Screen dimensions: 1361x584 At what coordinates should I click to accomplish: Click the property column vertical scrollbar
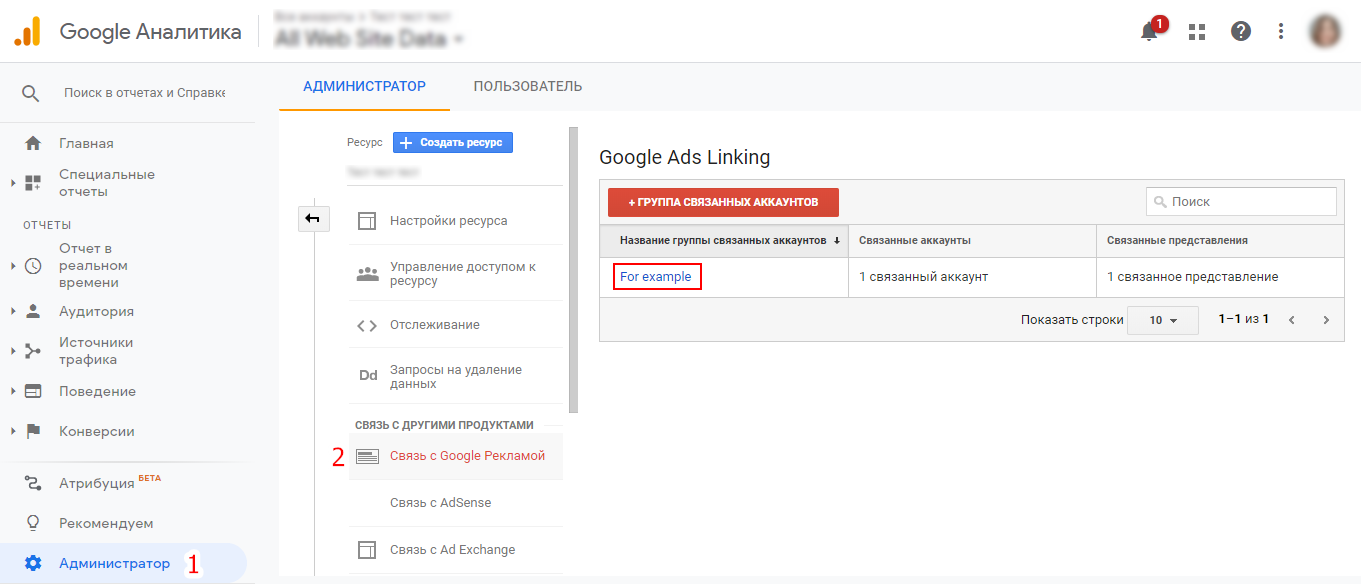pyautogui.click(x=573, y=270)
